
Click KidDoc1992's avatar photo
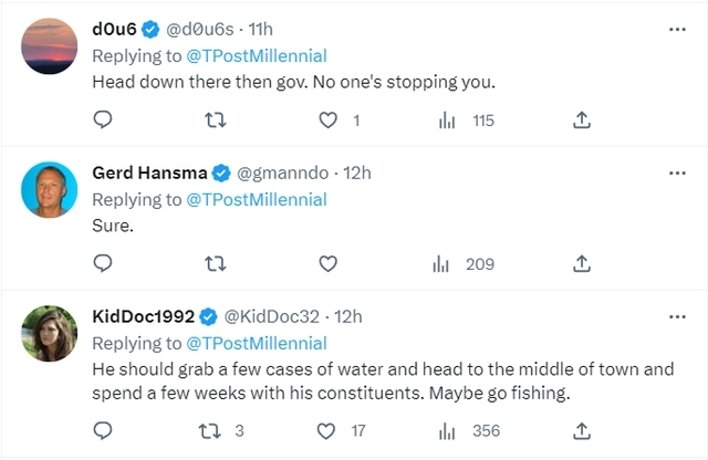[49, 333]
